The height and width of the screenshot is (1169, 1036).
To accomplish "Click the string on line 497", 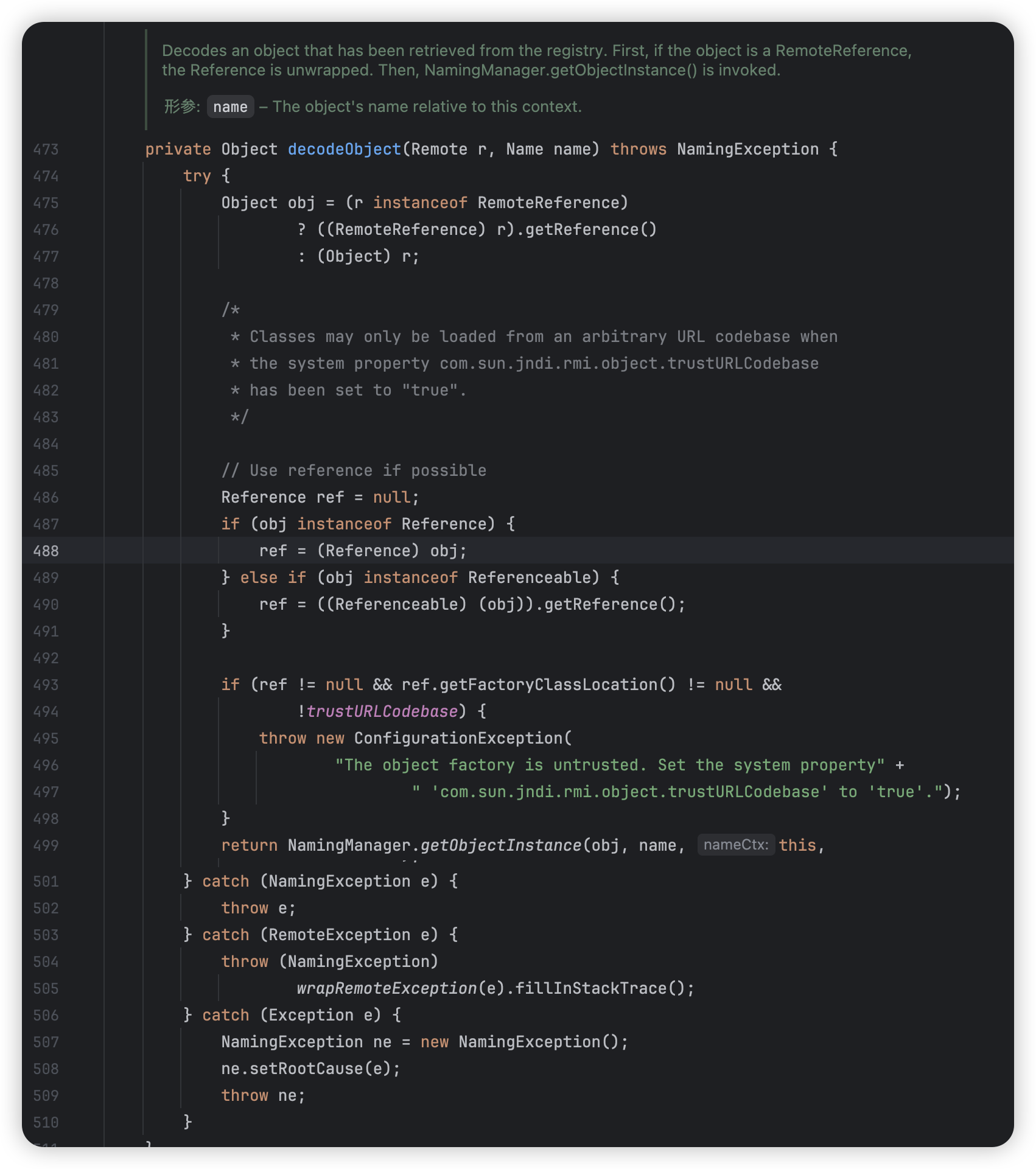I will 677,792.
